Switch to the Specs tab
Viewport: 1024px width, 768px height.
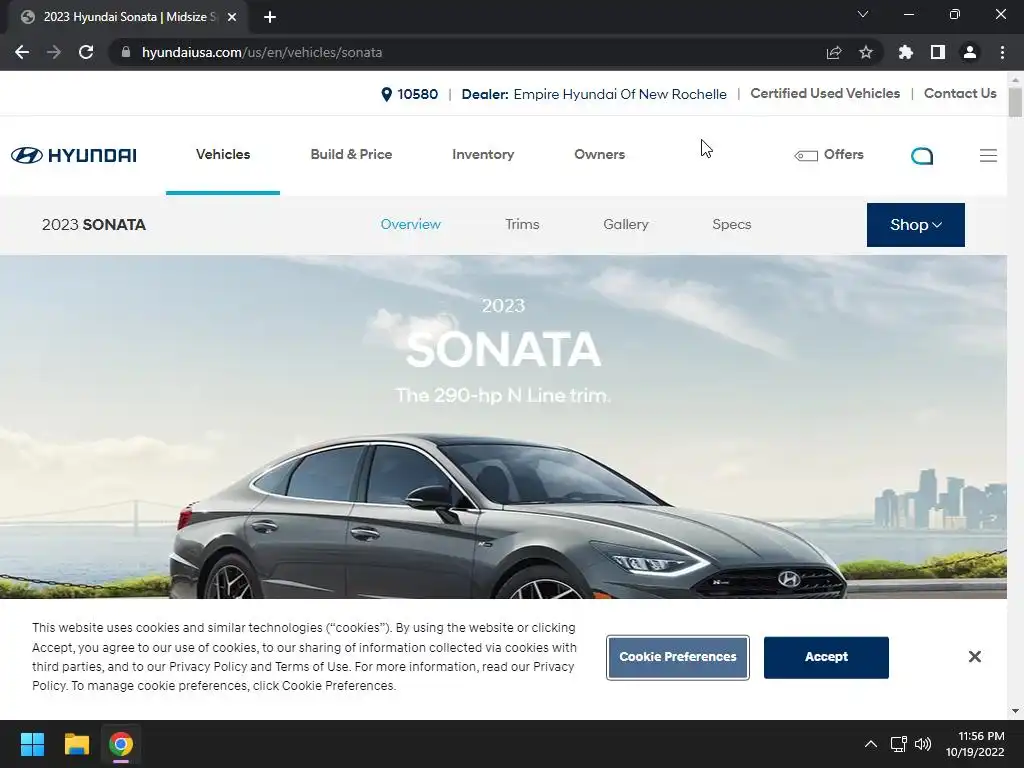[731, 224]
